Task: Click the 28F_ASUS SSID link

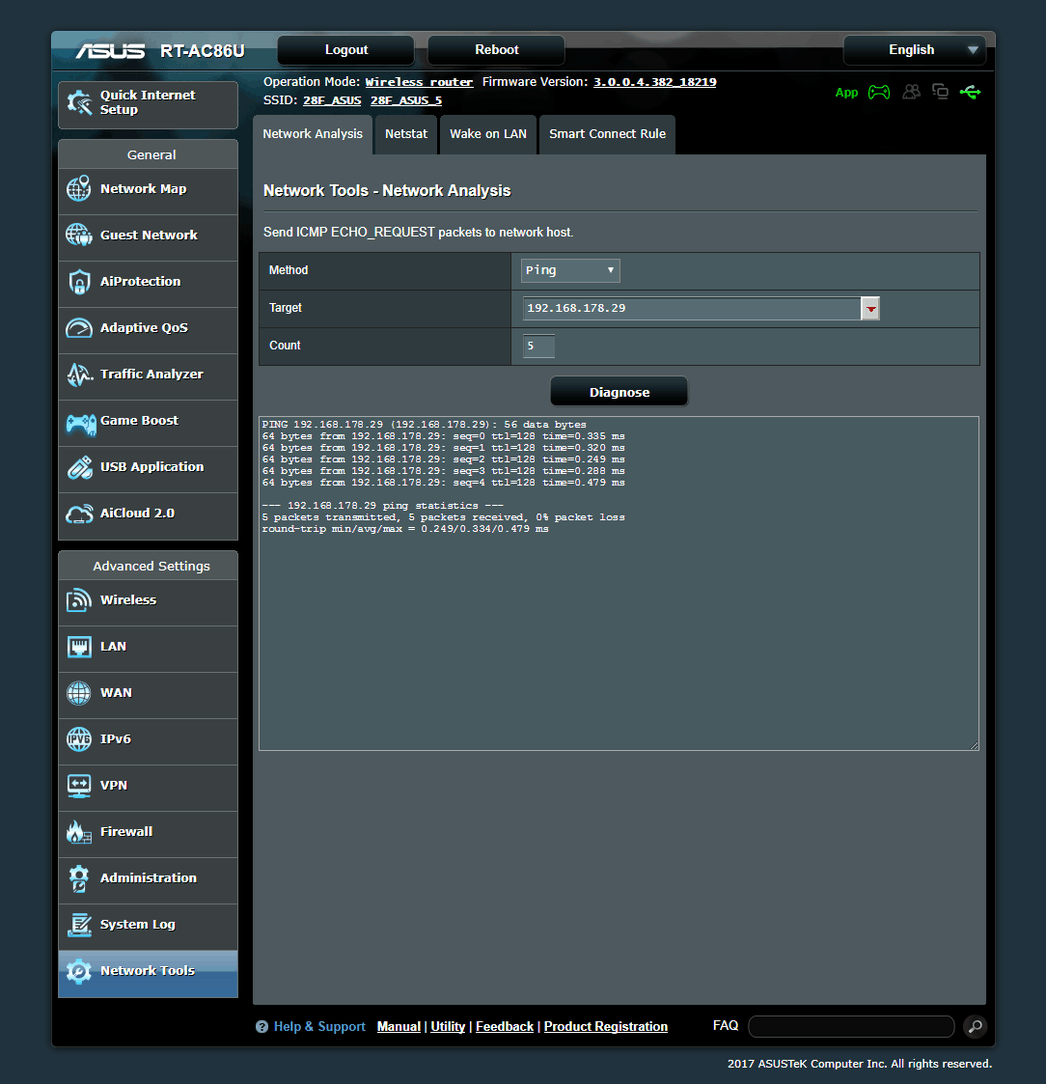Action: point(332,100)
